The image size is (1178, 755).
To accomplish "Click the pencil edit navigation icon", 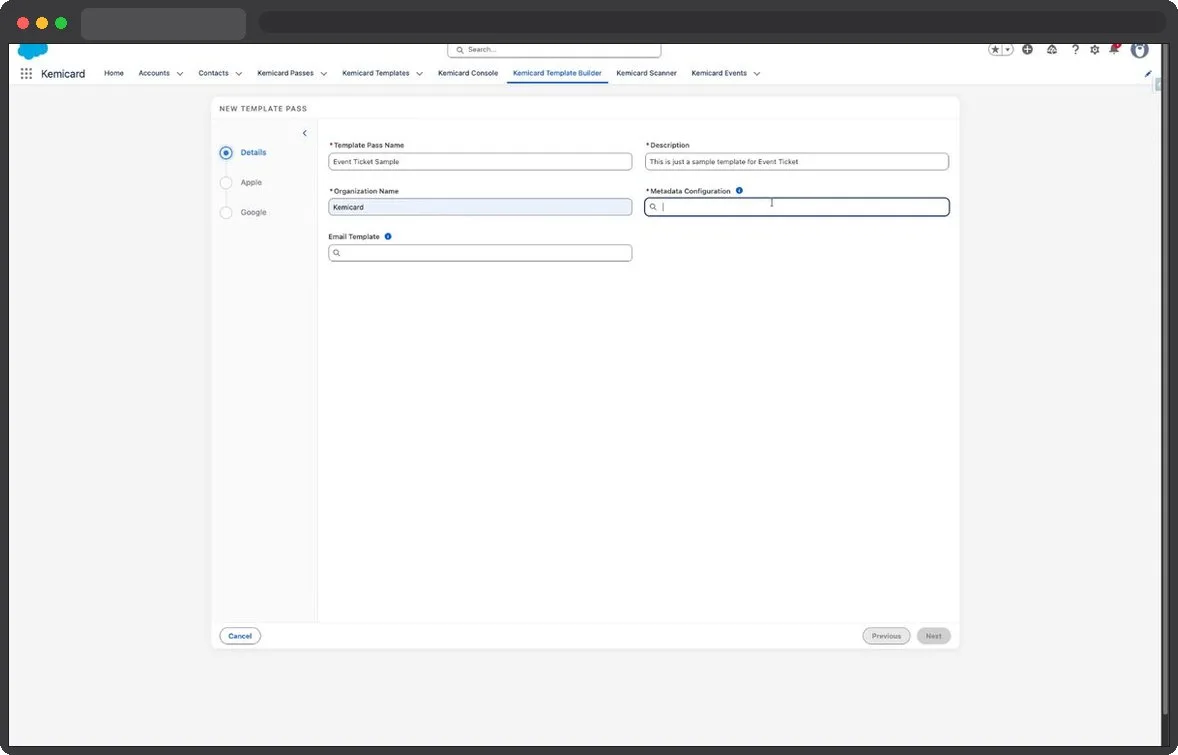I will click(x=1148, y=74).
